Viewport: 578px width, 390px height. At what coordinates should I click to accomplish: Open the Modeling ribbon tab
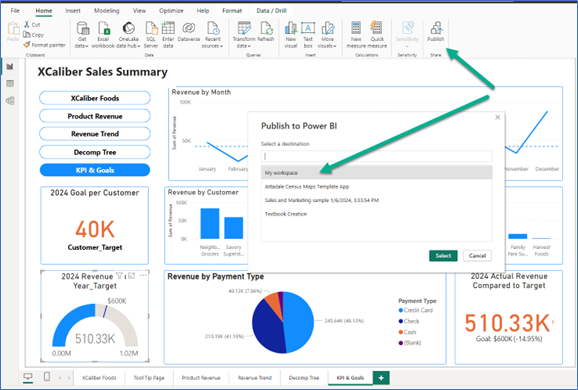coord(107,11)
